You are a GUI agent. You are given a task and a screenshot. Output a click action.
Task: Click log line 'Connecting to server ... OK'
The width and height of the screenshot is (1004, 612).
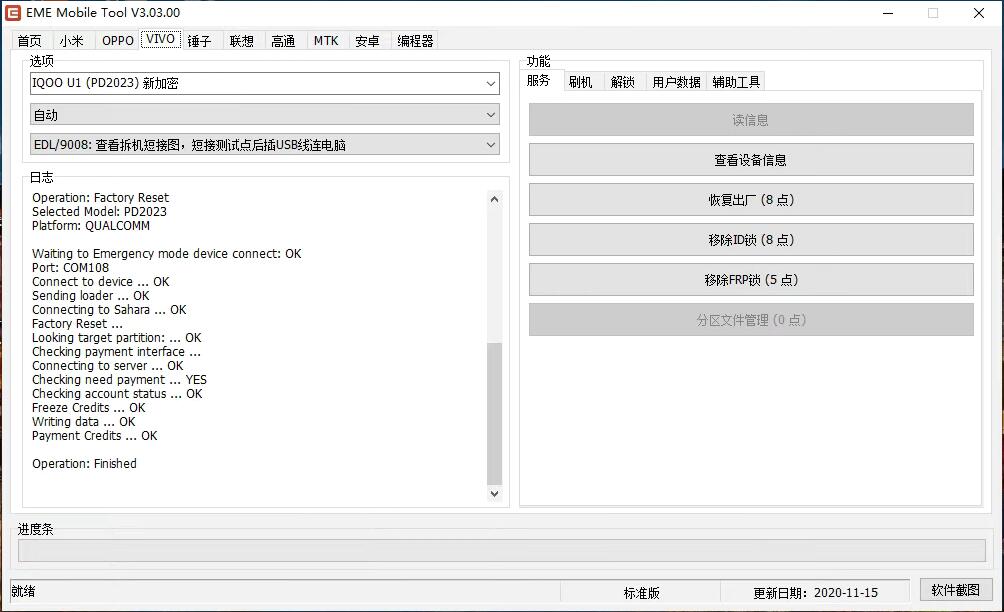tap(108, 366)
